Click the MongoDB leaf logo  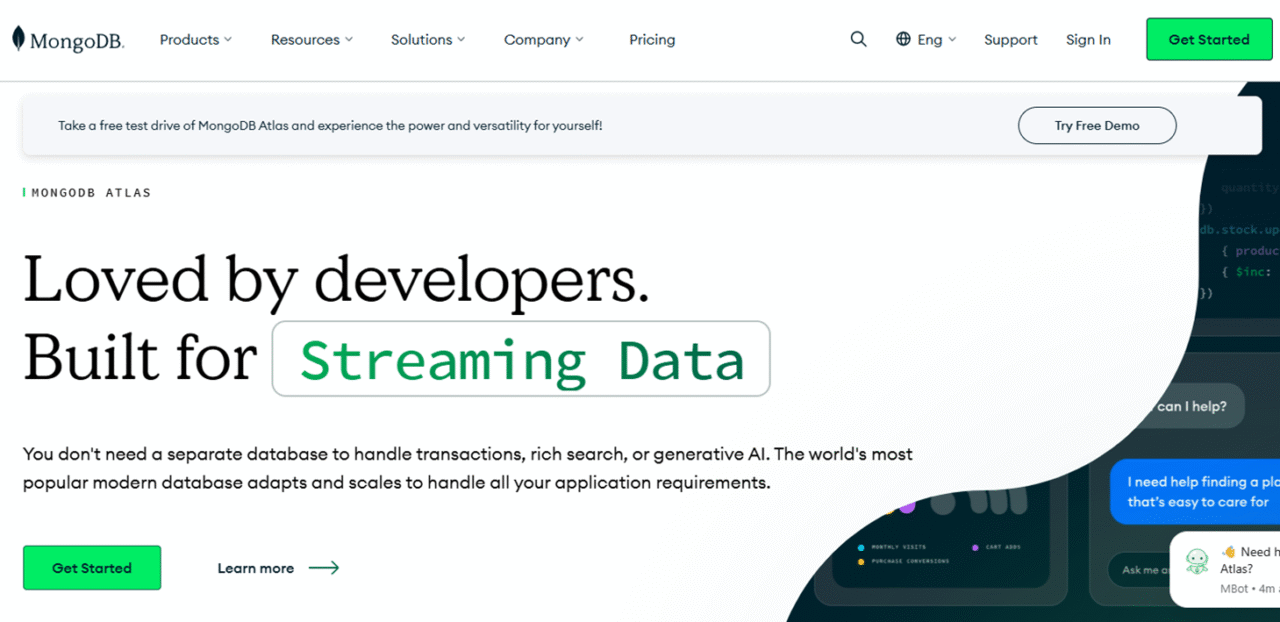(x=18, y=39)
